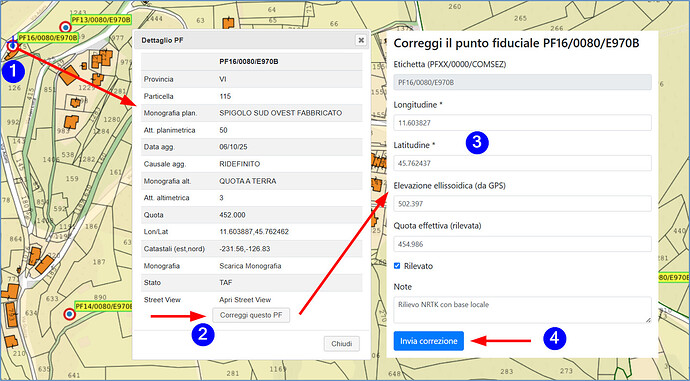Click the Att. planimetrica value 50
Screen dimensions: 690x381
coord(223,130)
